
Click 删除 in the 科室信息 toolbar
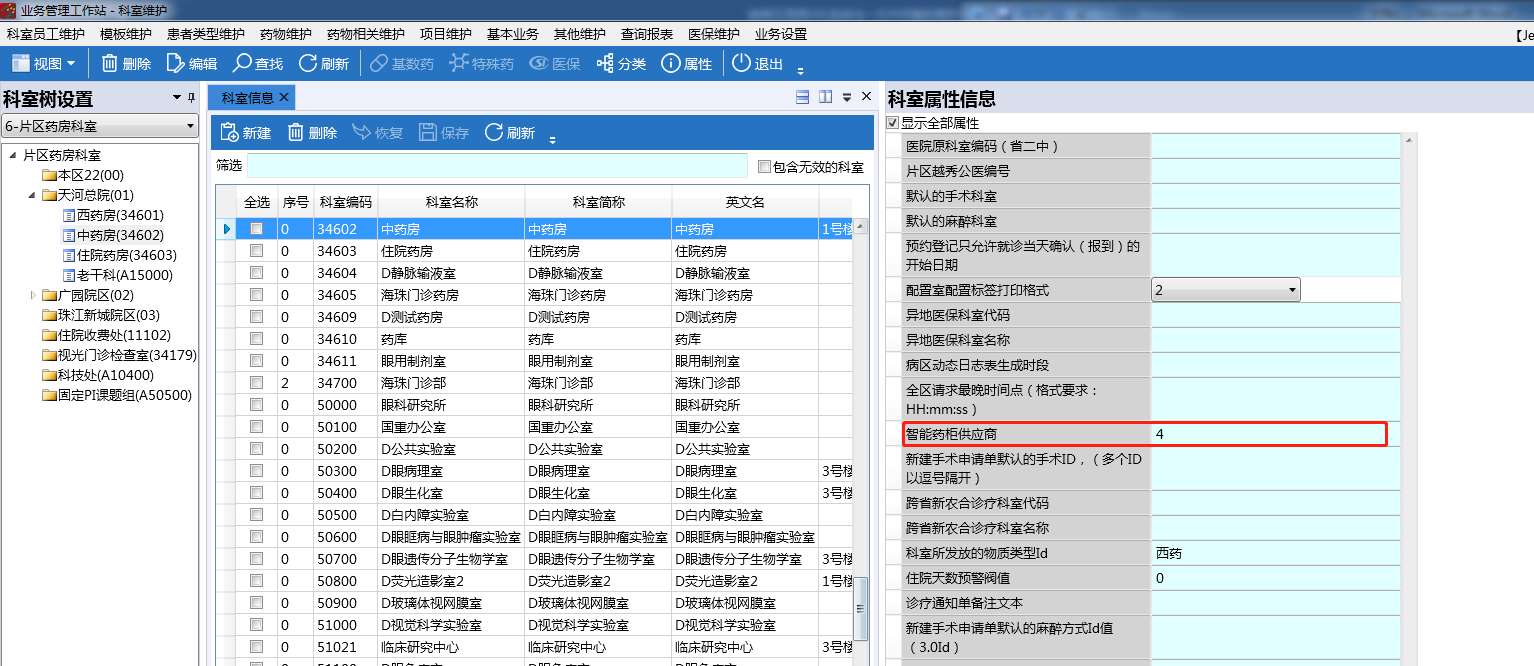tap(311, 133)
